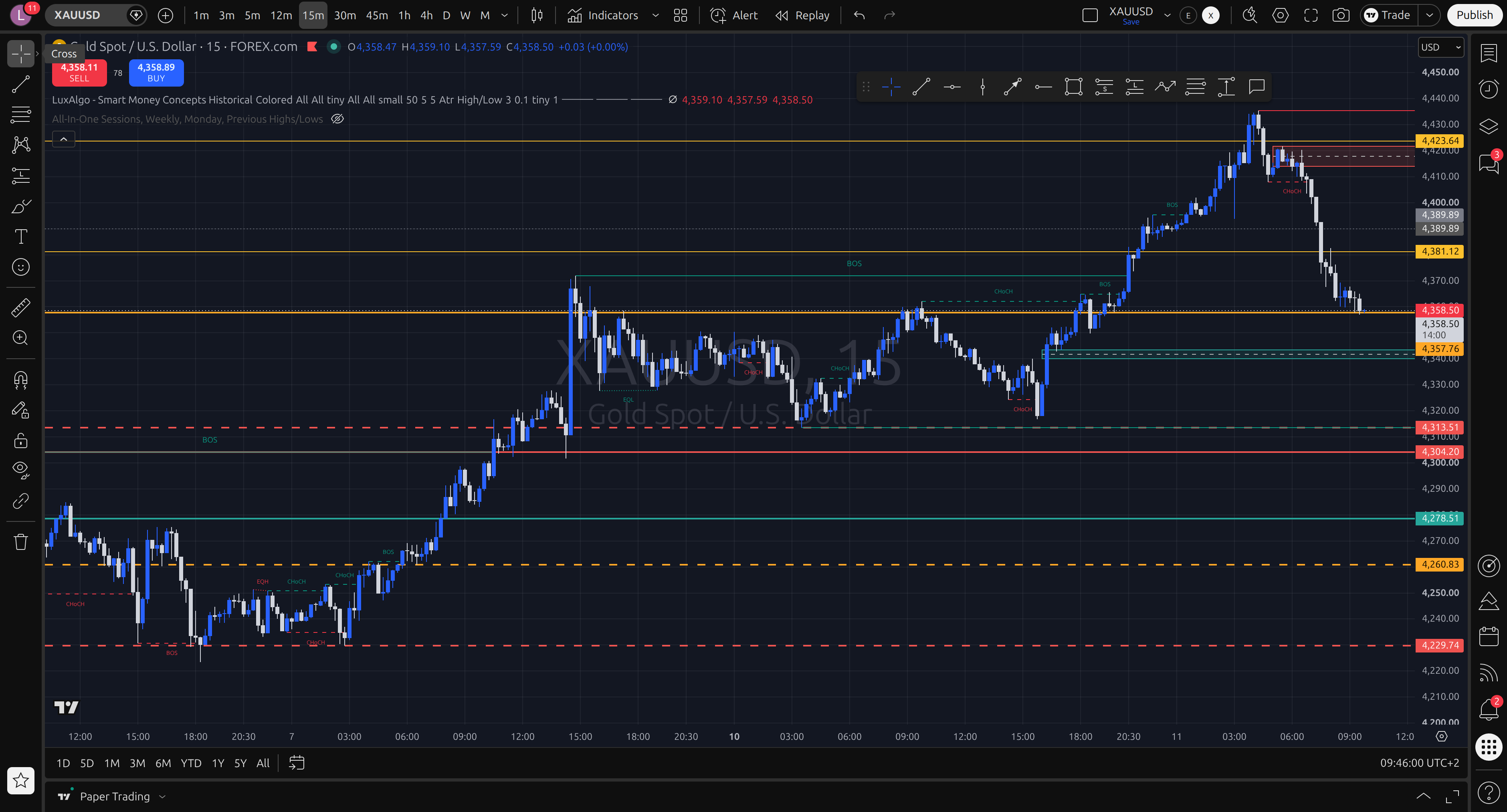Select the trend line drawing tool
Screen dimensions: 1507x812
tap(21, 84)
